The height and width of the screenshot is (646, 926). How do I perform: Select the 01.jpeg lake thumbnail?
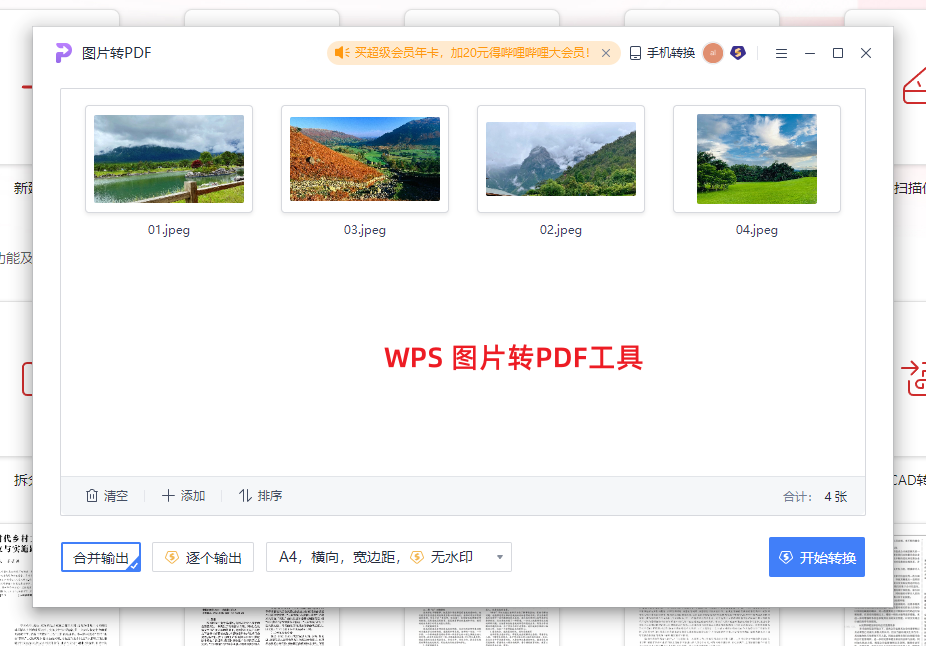169,159
